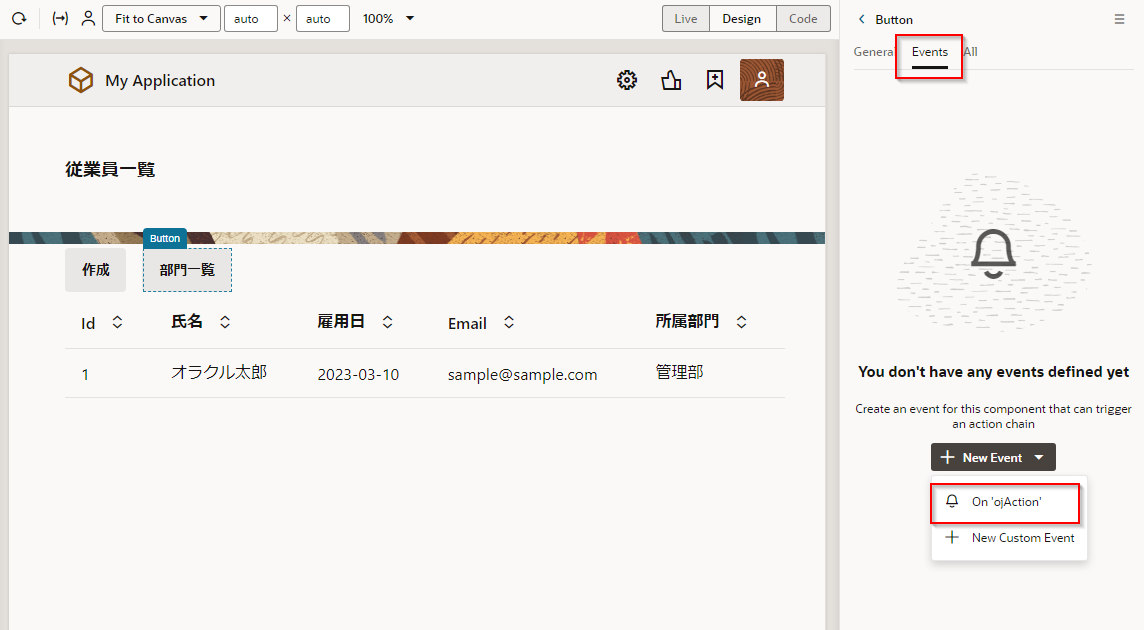1144x630 pixels.
Task: Click the user avatar in app header
Action: pos(761,81)
